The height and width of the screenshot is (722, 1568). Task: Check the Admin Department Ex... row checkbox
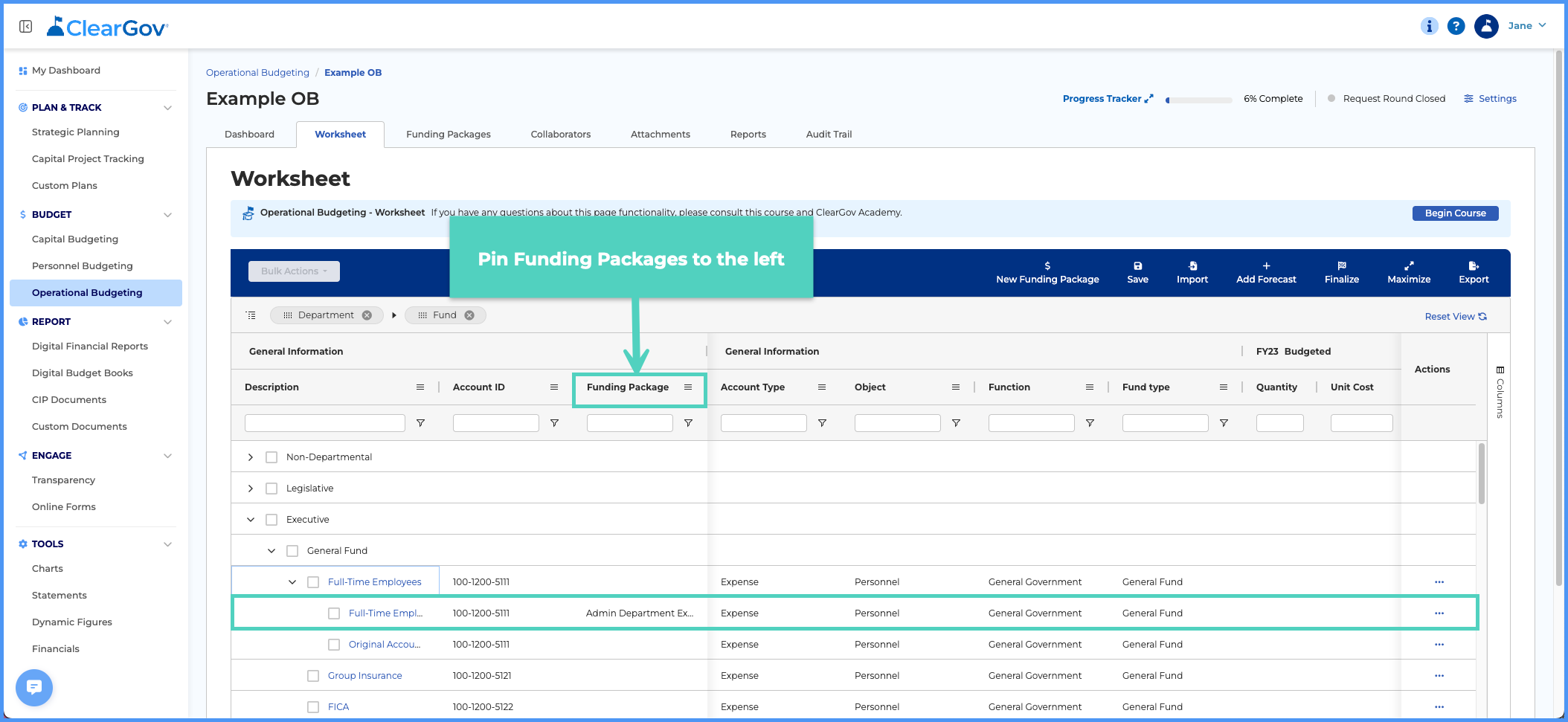tap(334, 613)
